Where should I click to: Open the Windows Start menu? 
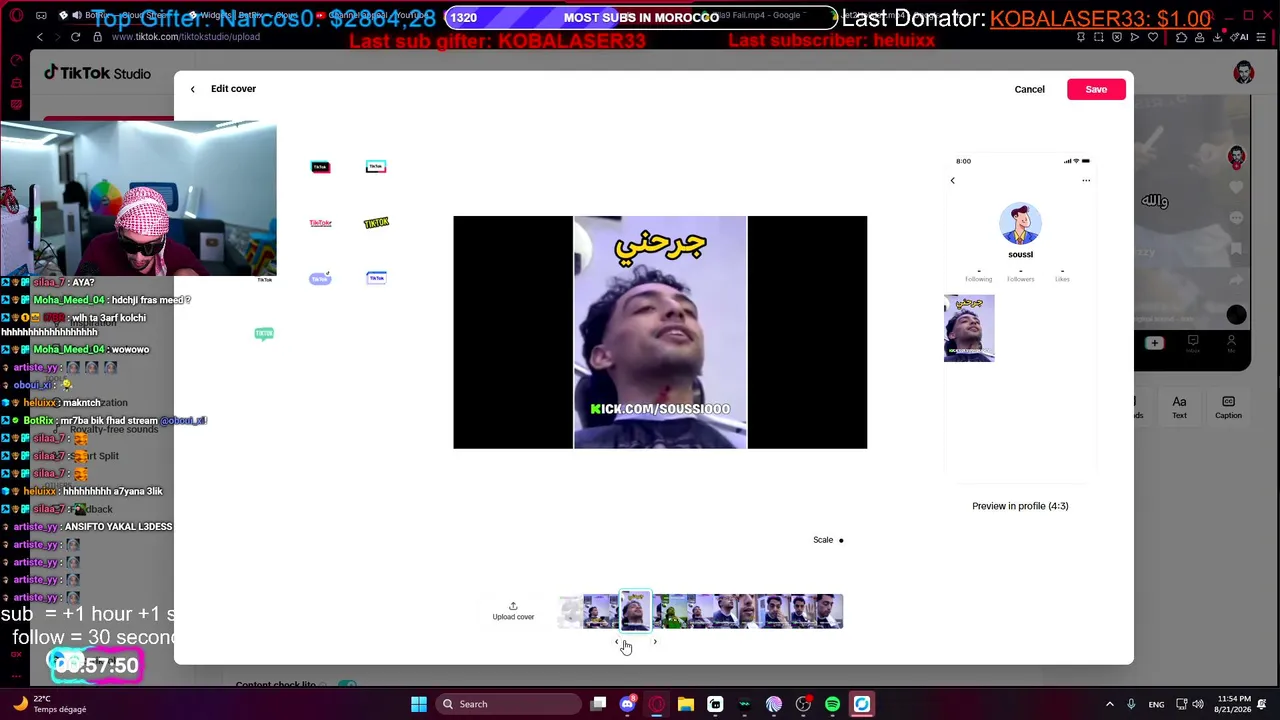point(419,704)
